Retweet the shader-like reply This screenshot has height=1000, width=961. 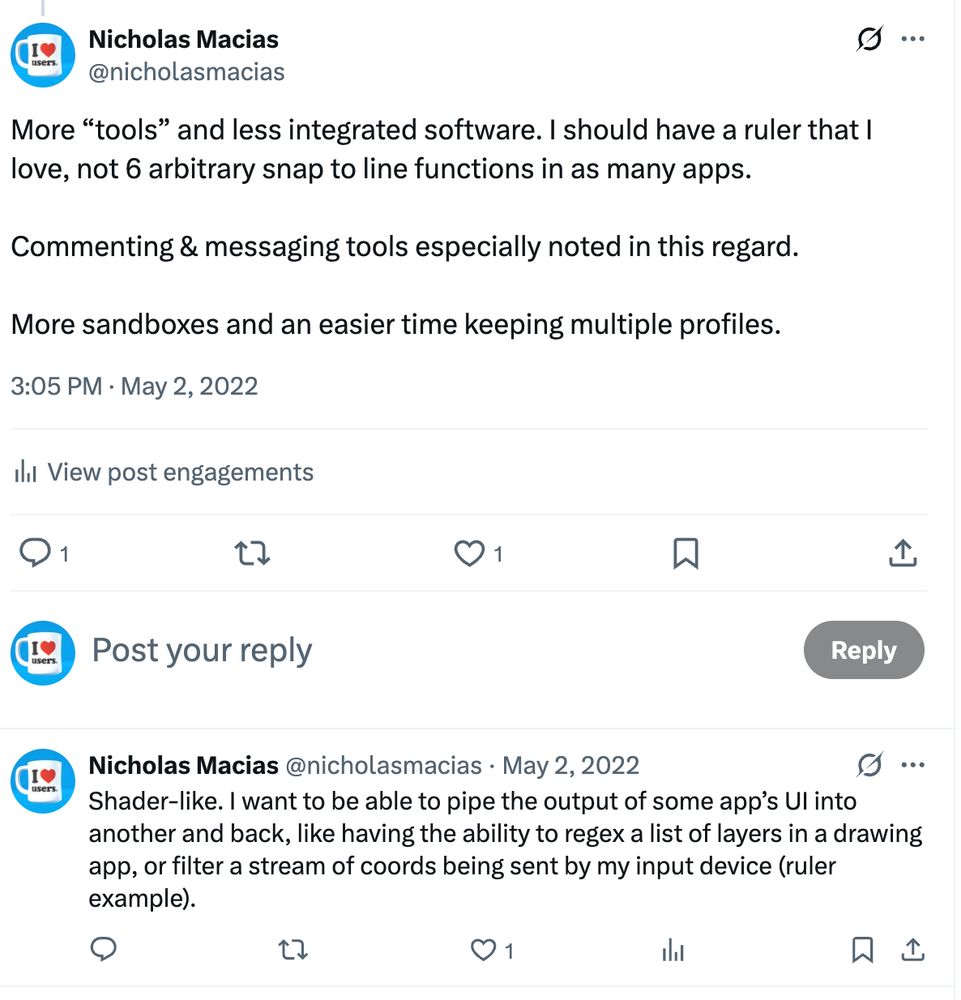pyautogui.click(x=292, y=950)
